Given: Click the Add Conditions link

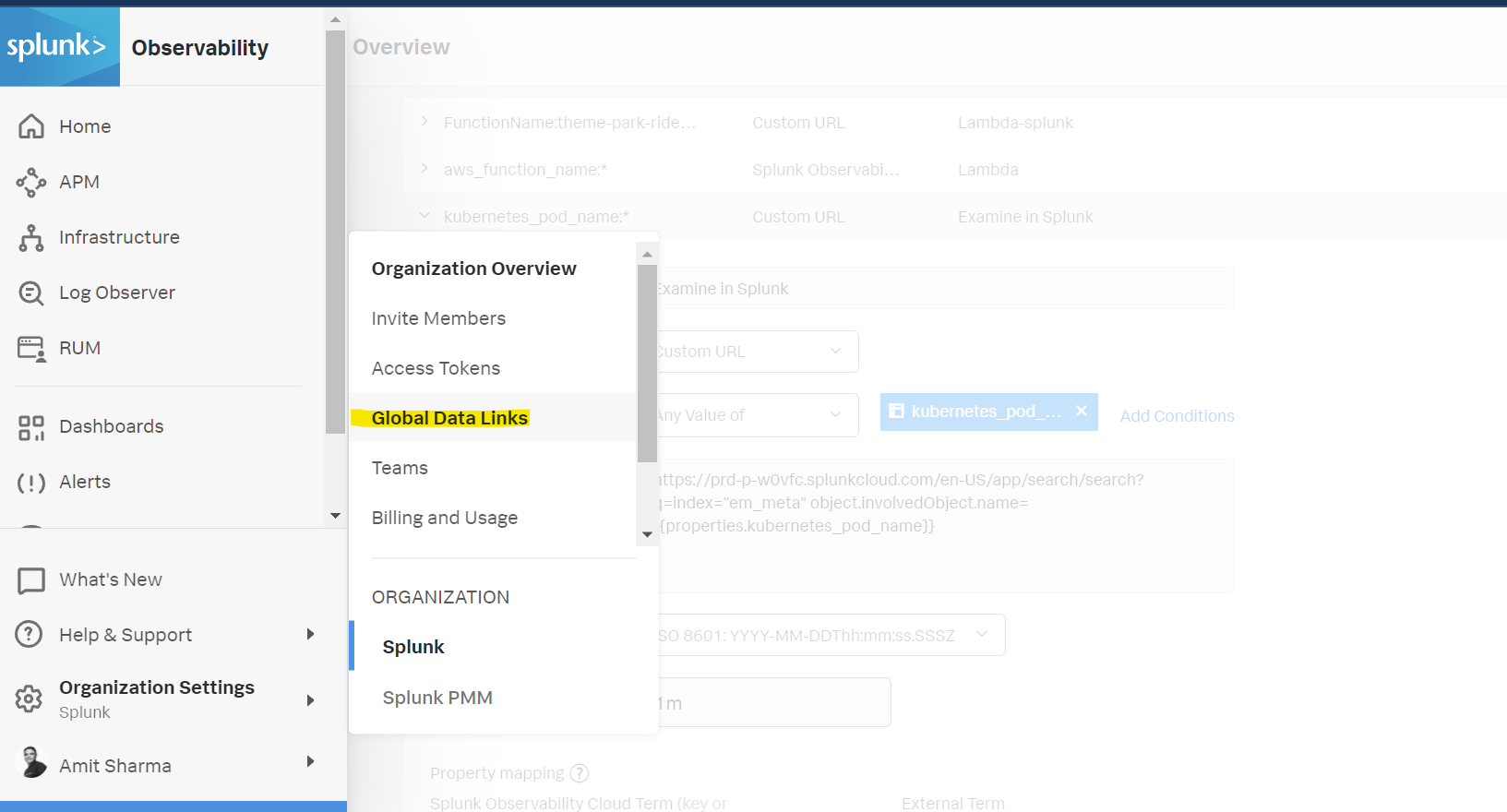Looking at the screenshot, I should coord(1177,416).
